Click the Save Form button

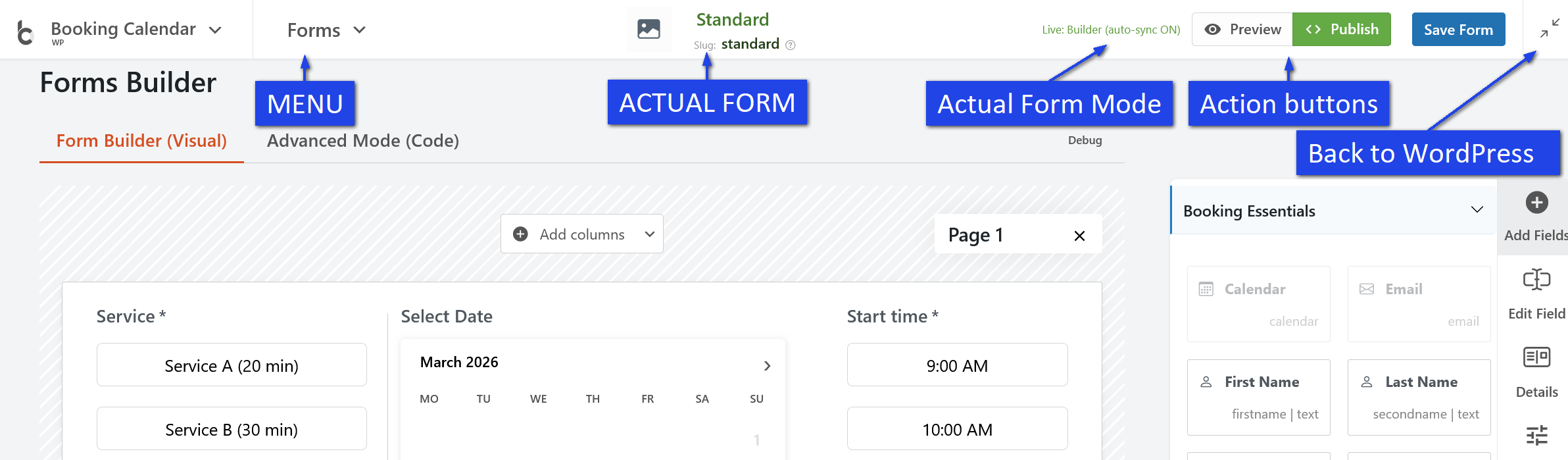coord(1458,30)
